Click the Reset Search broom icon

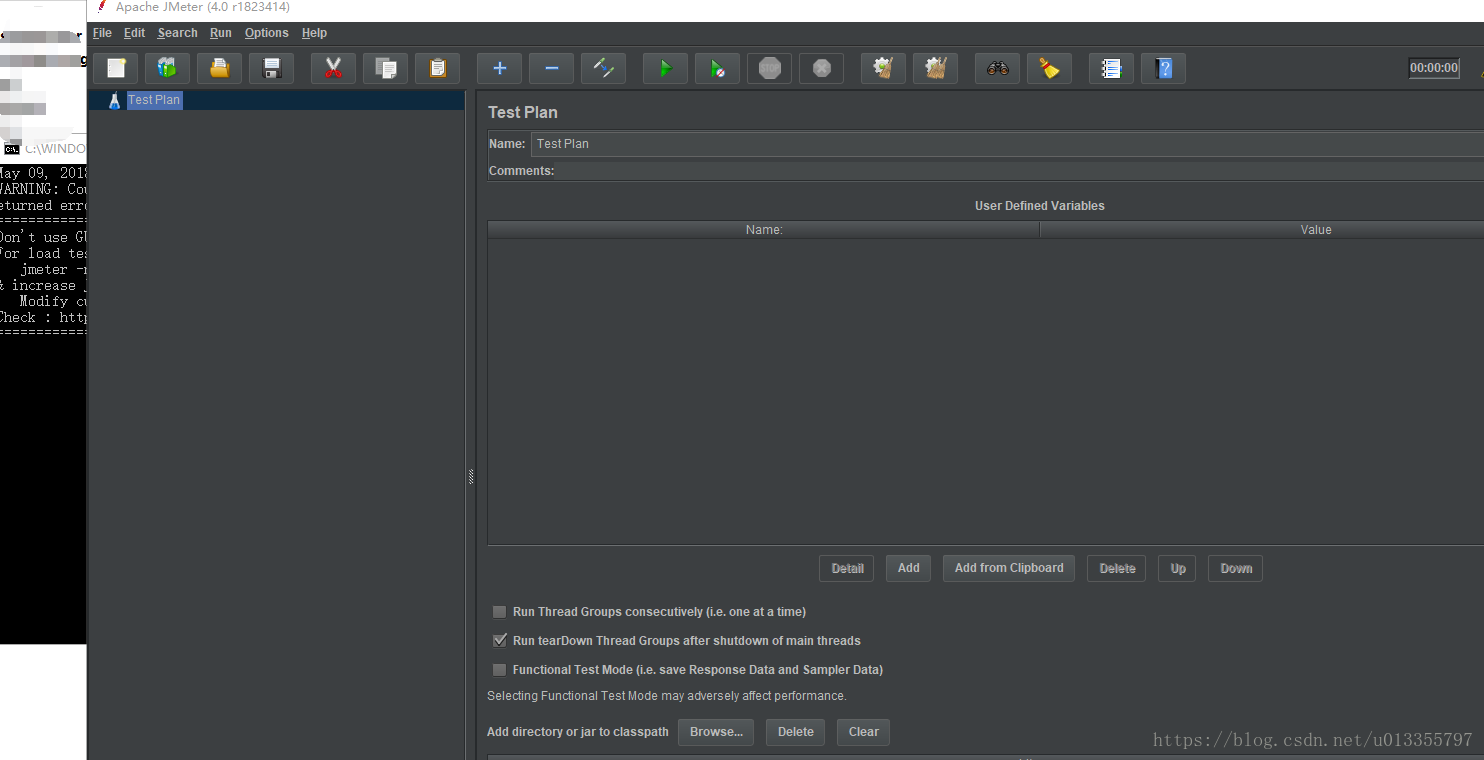tap(1049, 68)
